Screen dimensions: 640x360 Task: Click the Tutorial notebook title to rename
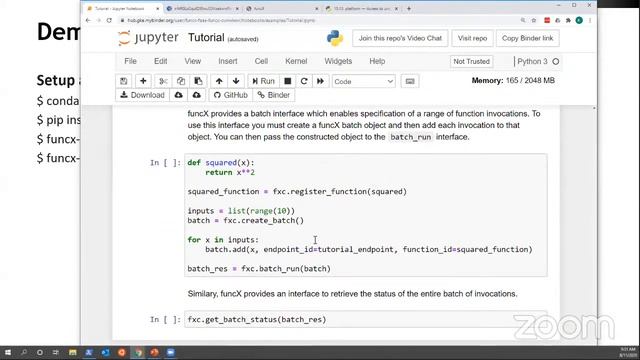click(206, 38)
